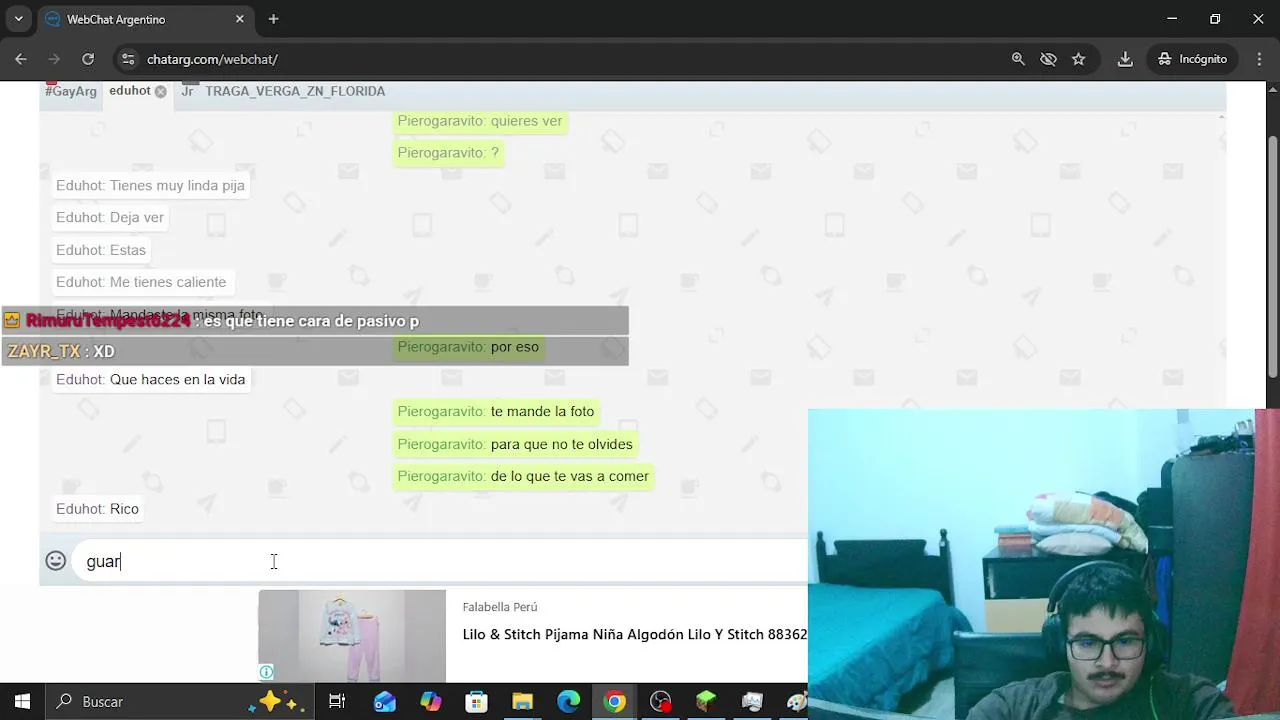Open Copilot from the taskbar
Screen dimensions: 1280x720
pyautogui.click(x=431, y=702)
